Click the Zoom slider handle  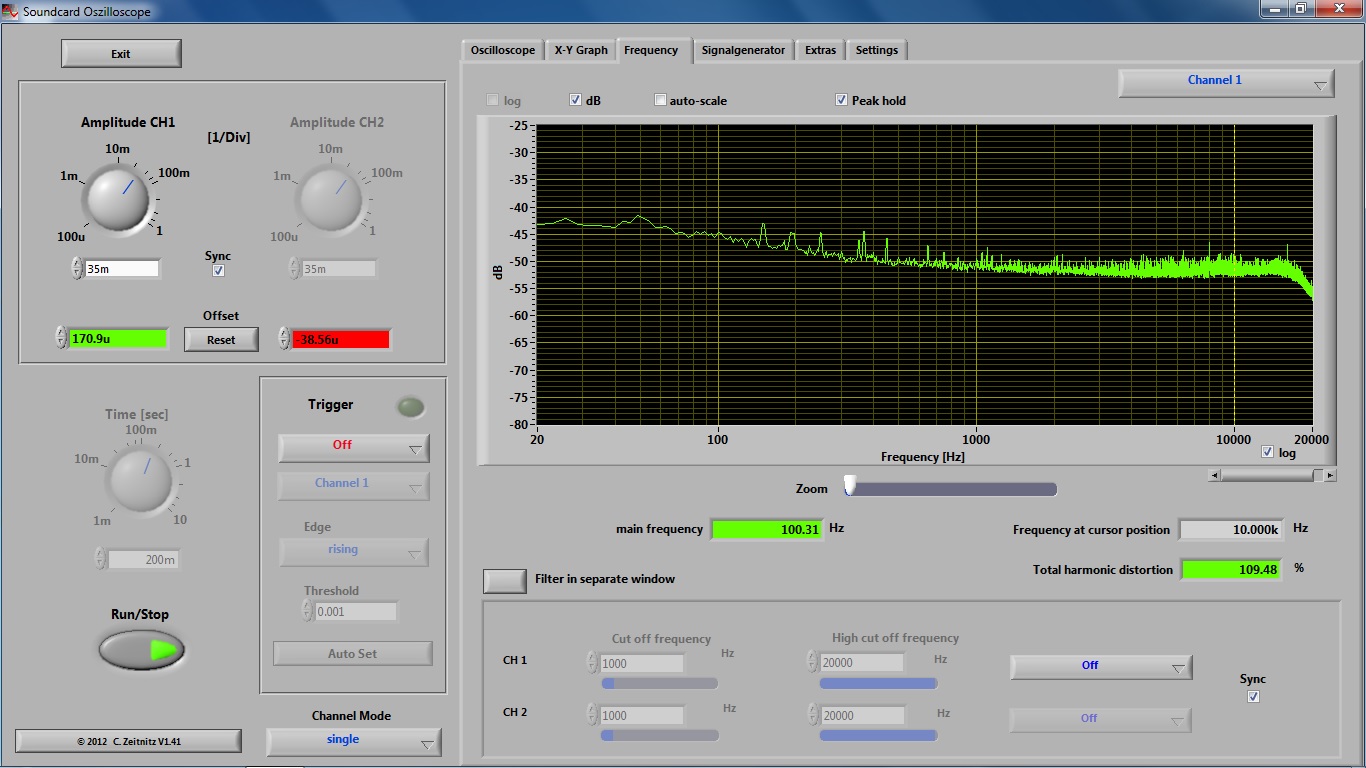[850, 485]
